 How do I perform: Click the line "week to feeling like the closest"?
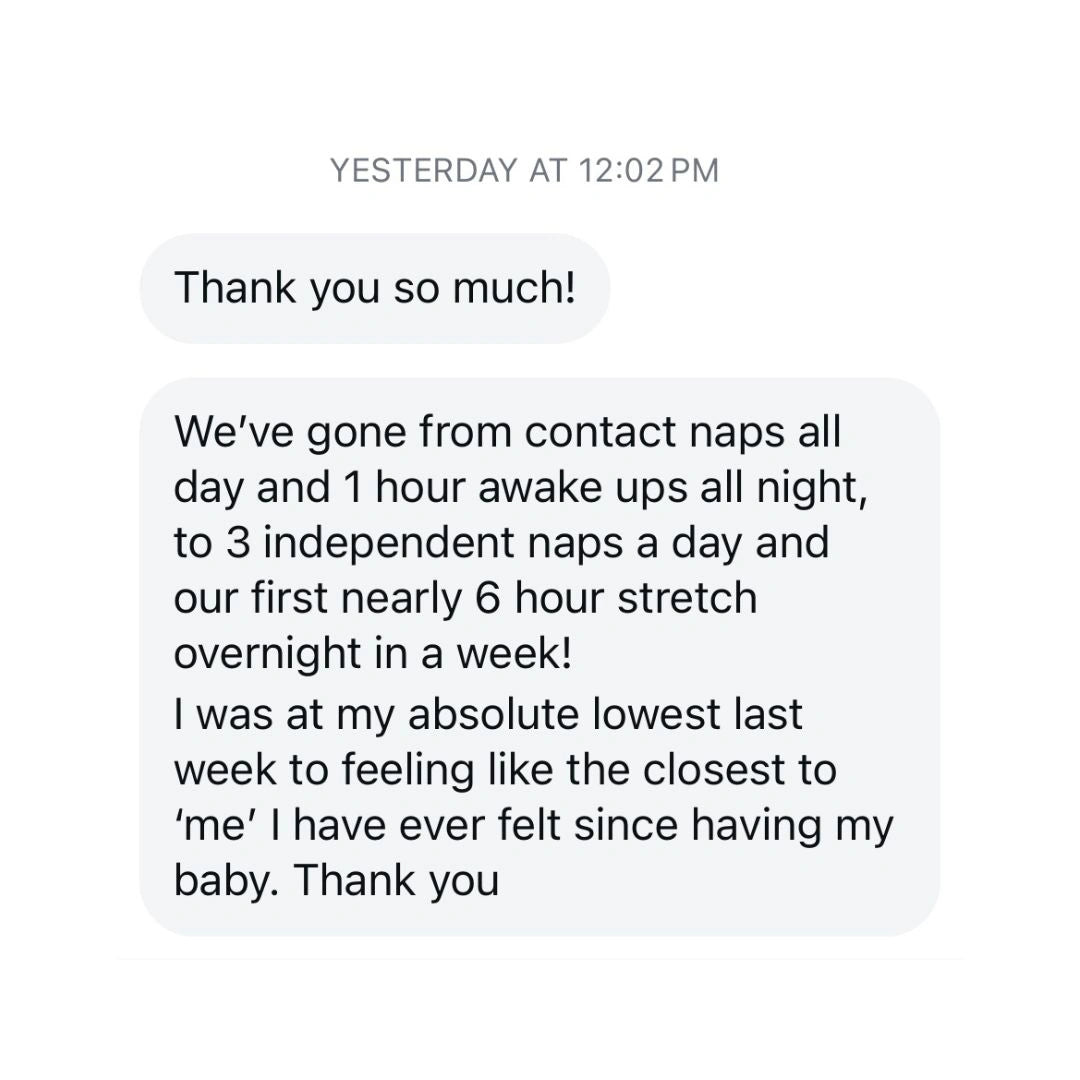[x=505, y=770]
